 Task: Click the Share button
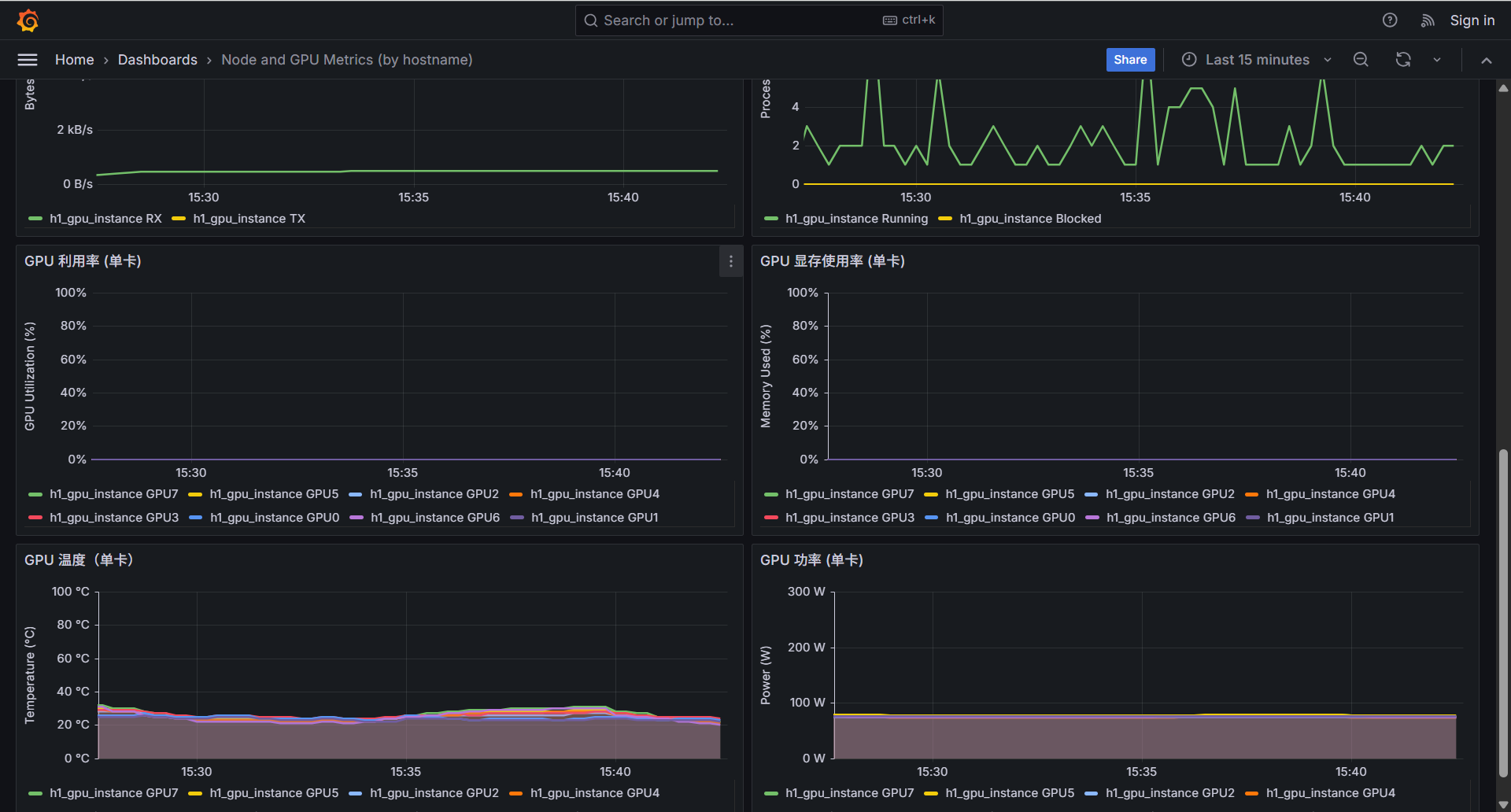[1129, 60]
